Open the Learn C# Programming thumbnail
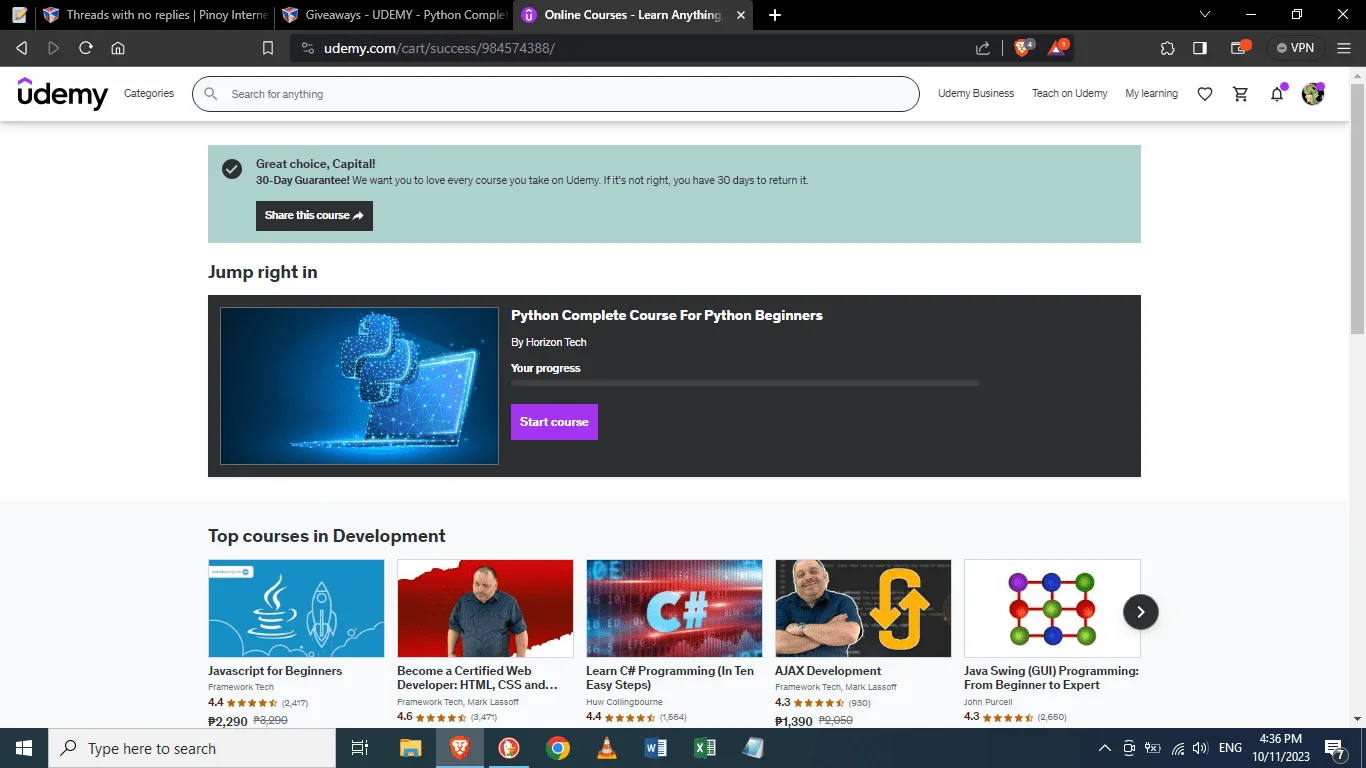Image resolution: width=1366 pixels, height=768 pixels. click(x=674, y=608)
